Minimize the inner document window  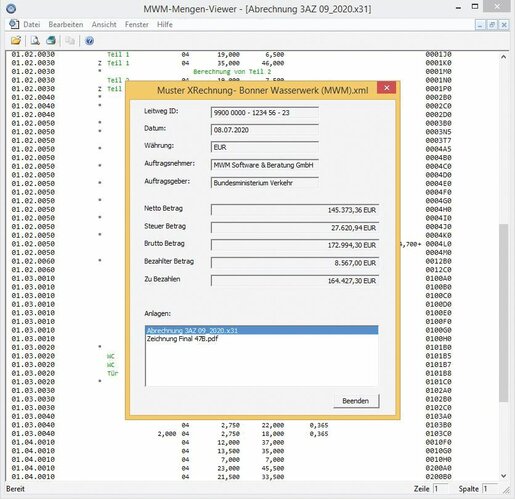(480, 25)
